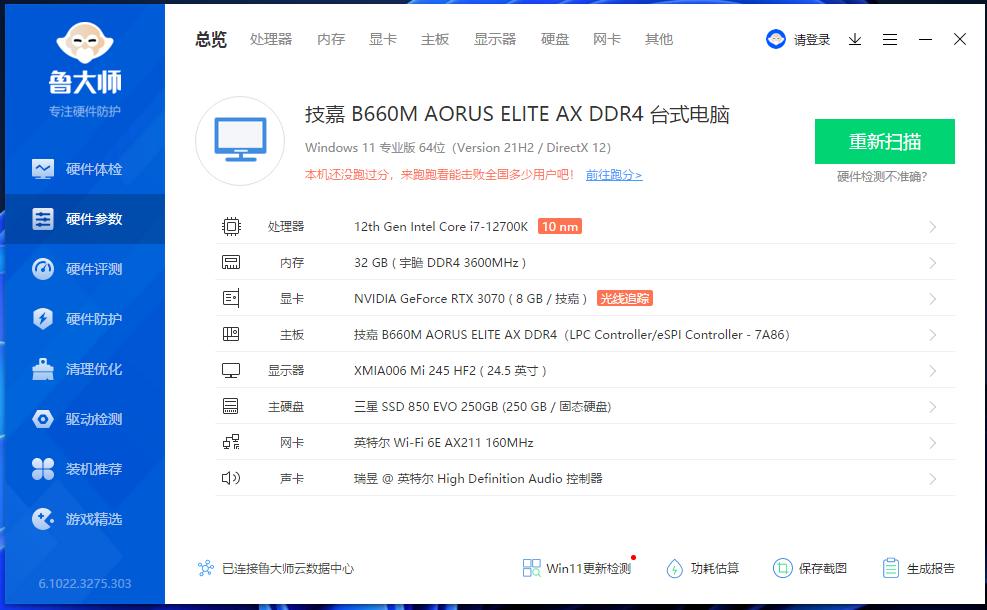Image resolution: width=987 pixels, height=610 pixels.
Task: Click 硬件检测不准确? feedback link
Action: 882,177
